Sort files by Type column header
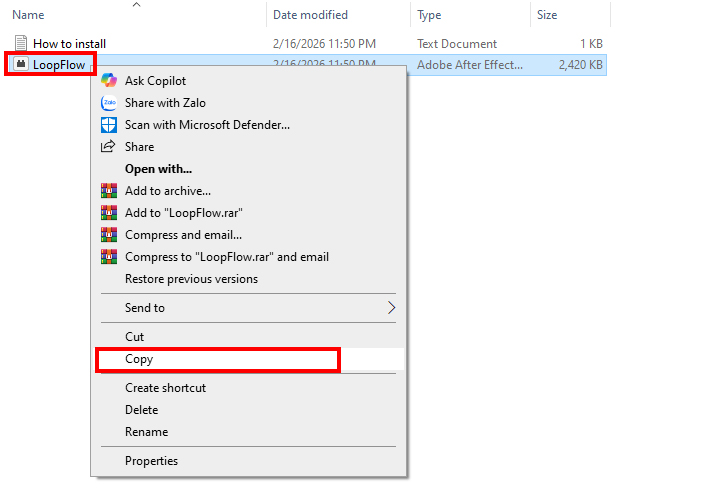Viewport: 728px width, 501px height. 429,15
